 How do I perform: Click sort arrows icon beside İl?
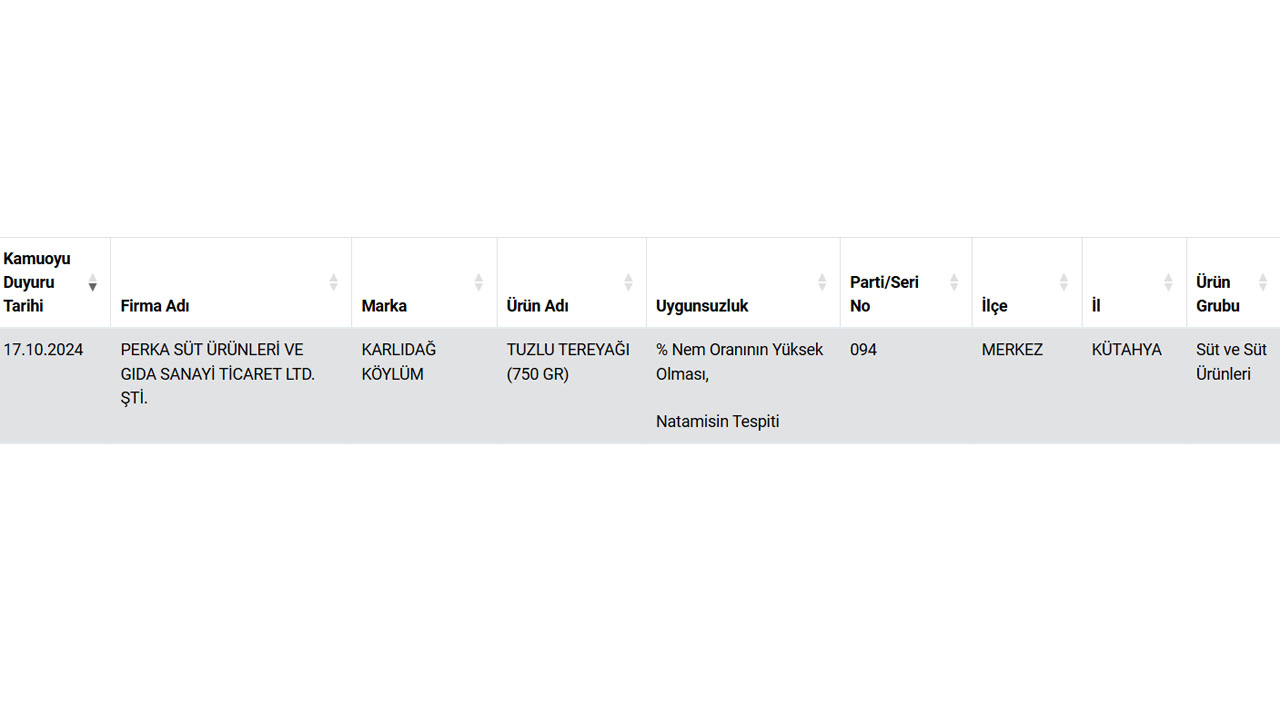(1168, 283)
